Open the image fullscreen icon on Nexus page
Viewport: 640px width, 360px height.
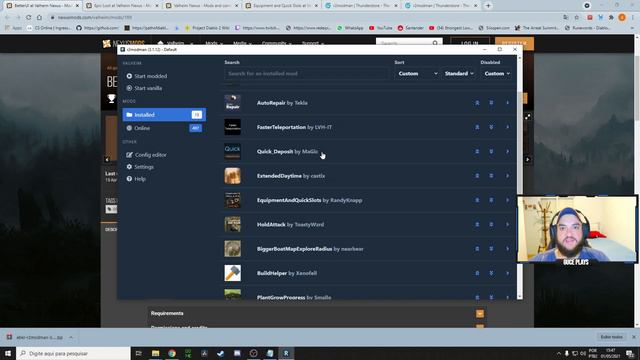[x=528, y=117]
